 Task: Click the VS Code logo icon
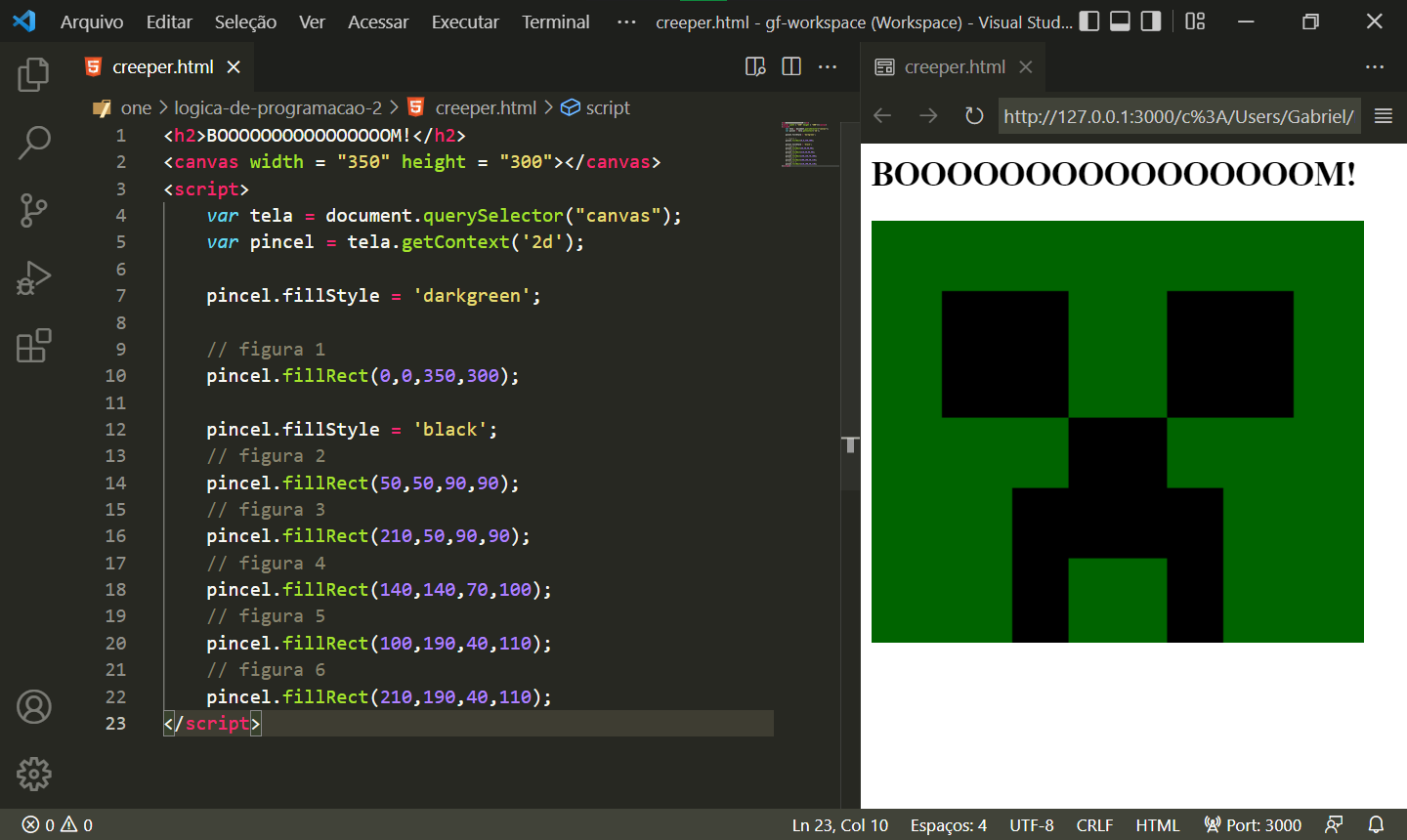24,21
